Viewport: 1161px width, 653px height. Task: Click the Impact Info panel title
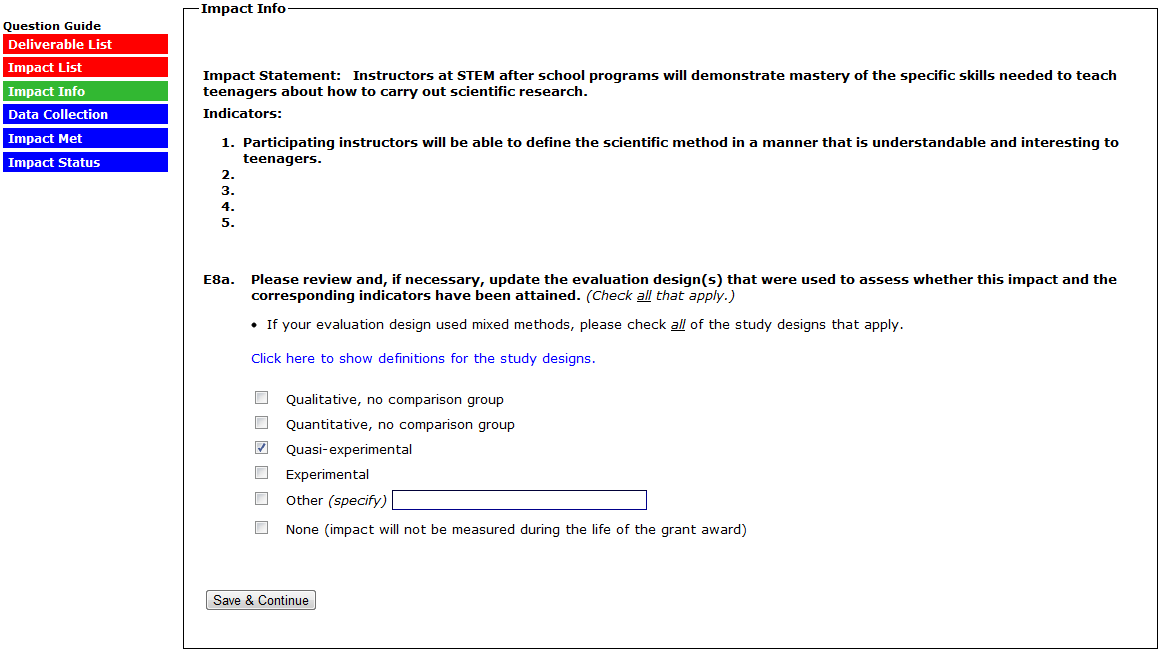(x=243, y=9)
